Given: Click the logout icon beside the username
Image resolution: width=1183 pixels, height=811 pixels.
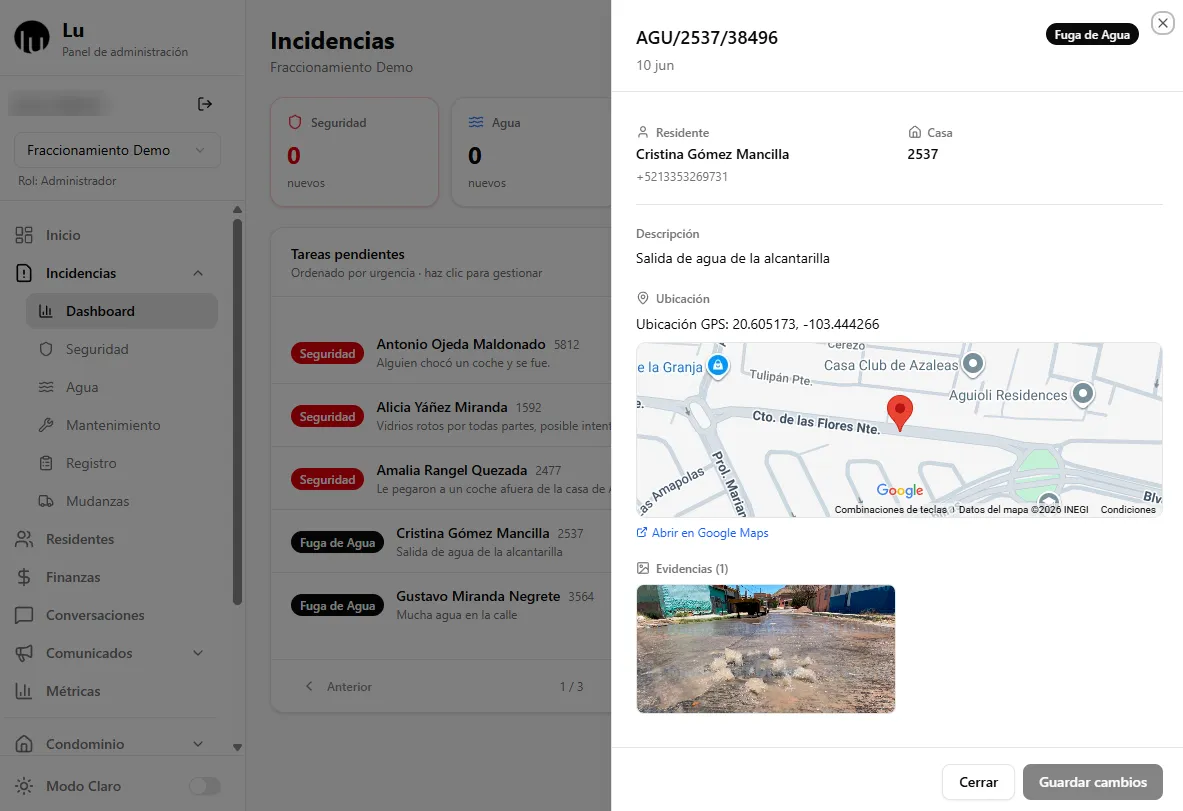Looking at the screenshot, I should (204, 104).
